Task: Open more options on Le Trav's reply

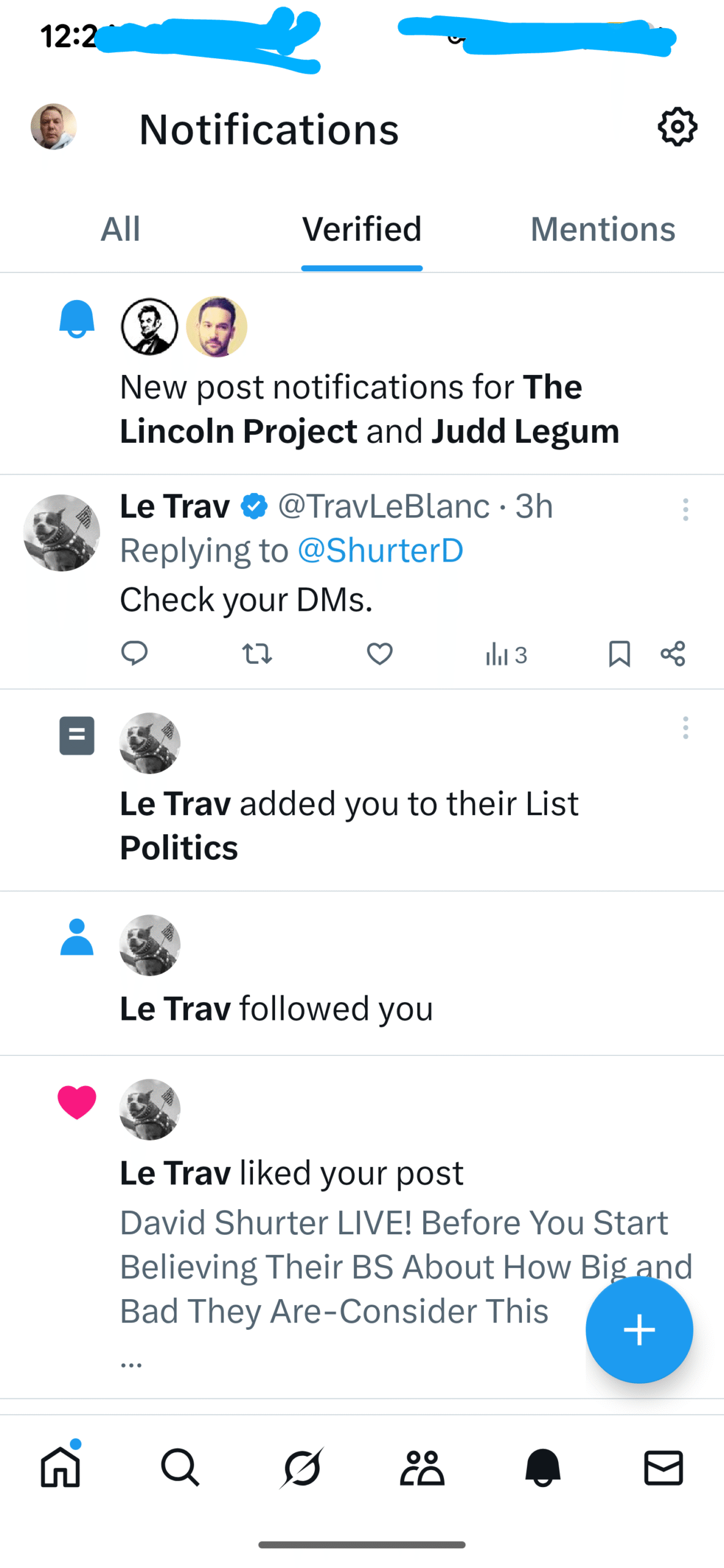Action: point(685,510)
